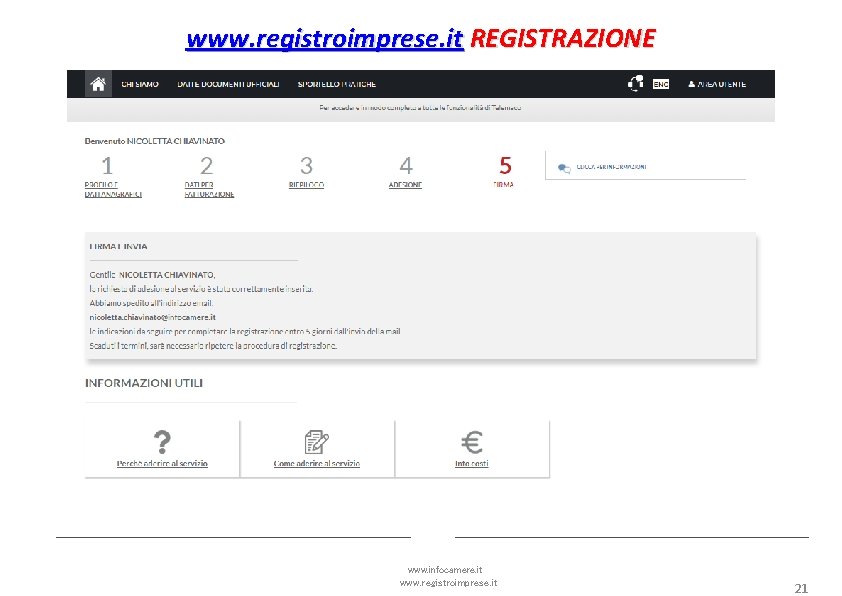Click the Telemaco access banner text
This screenshot has width=842, height=596.
pos(420,108)
